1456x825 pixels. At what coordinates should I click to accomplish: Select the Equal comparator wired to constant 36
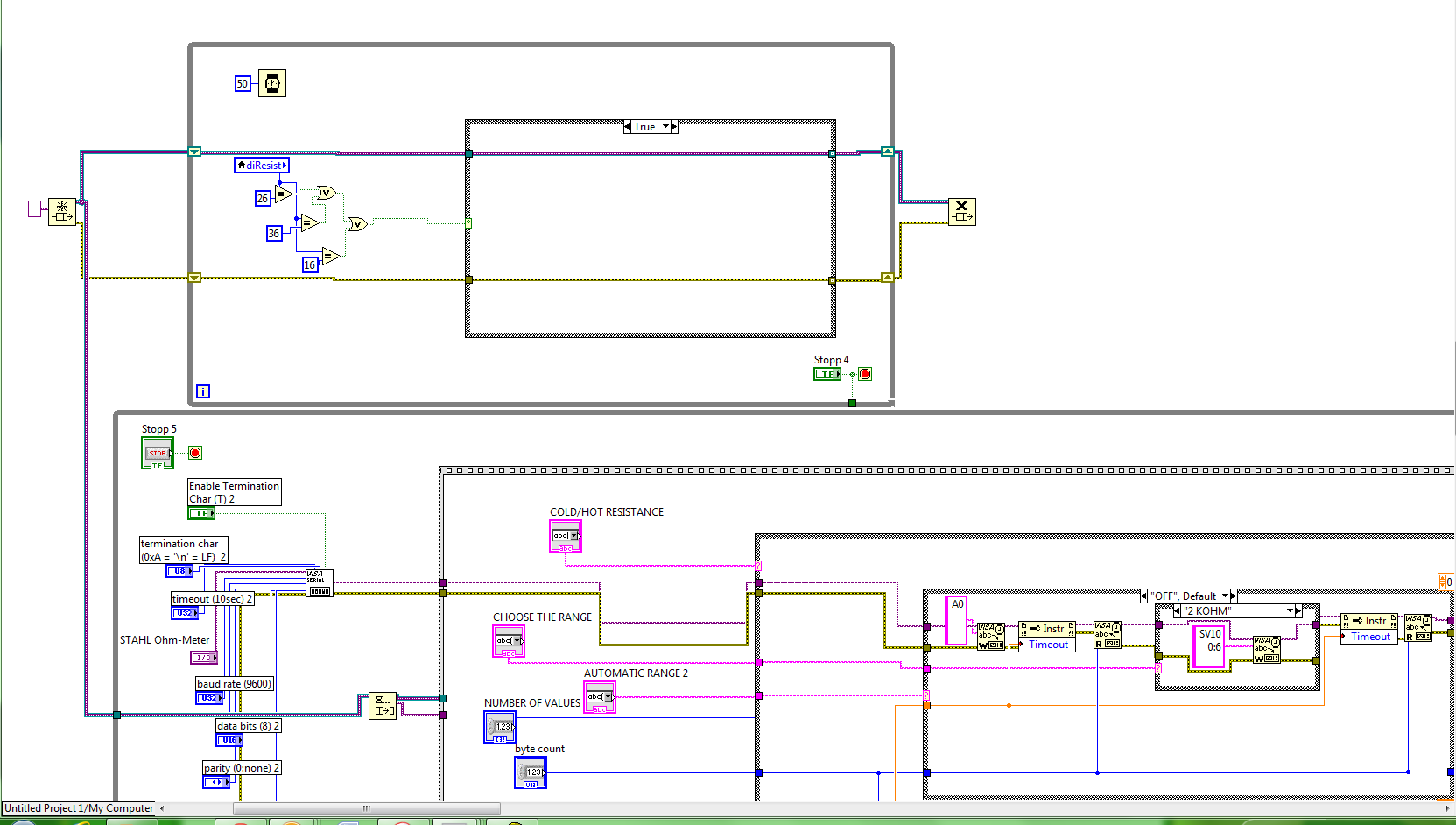pos(310,223)
